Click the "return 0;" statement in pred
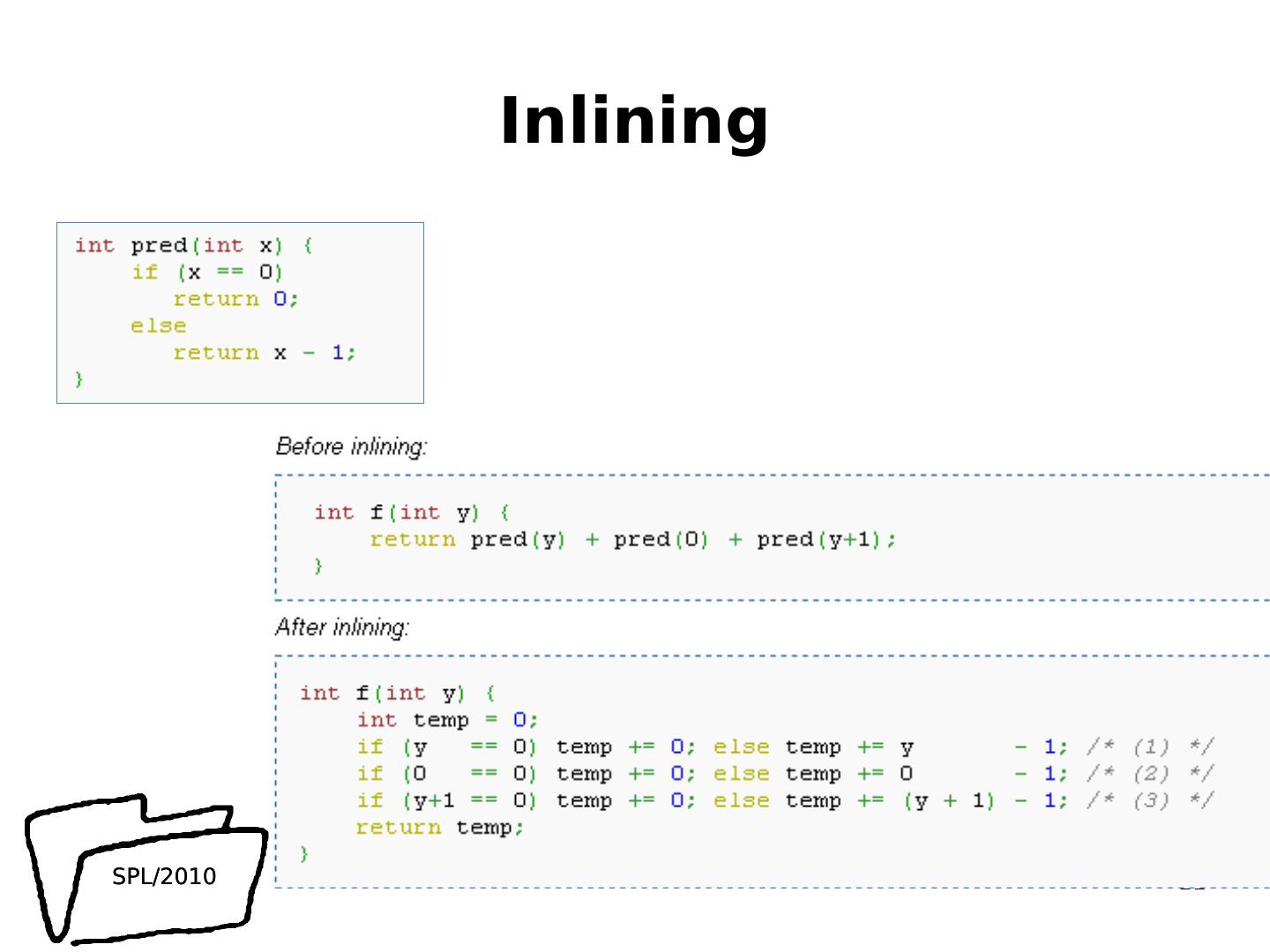 click(x=235, y=299)
